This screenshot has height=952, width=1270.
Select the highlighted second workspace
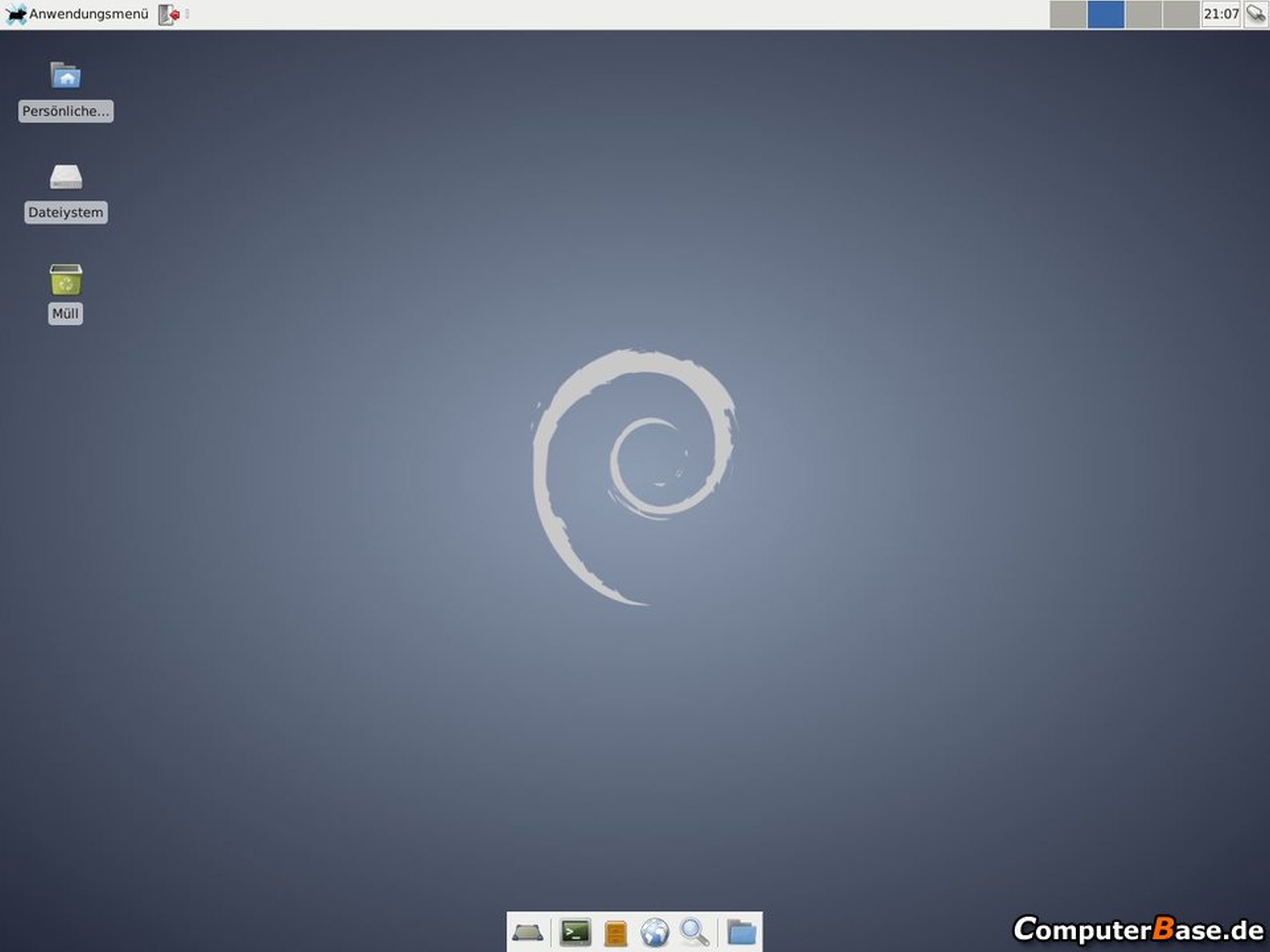tap(1105, 14)
